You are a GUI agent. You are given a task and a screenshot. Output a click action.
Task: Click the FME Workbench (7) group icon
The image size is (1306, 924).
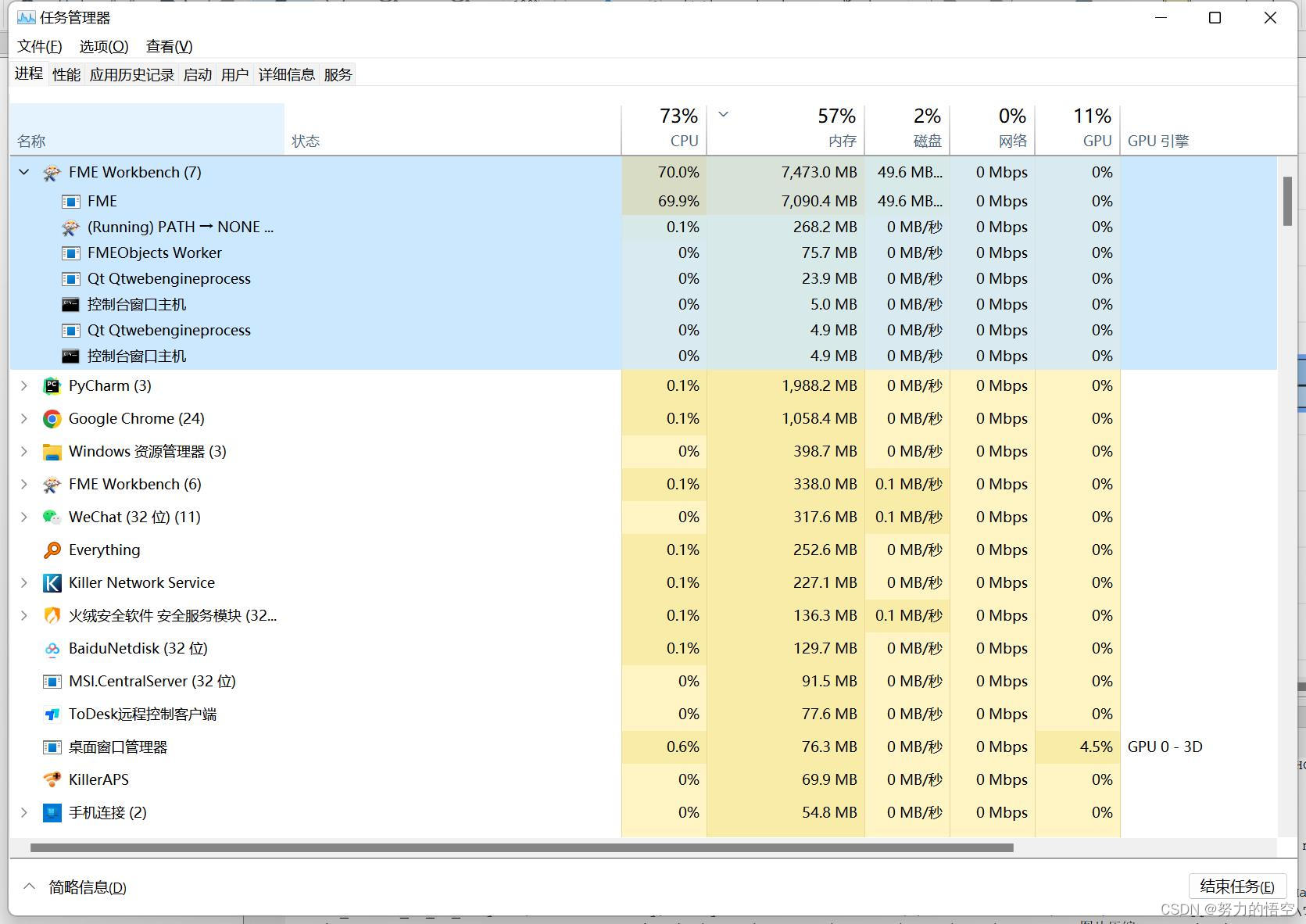[52, 173]
